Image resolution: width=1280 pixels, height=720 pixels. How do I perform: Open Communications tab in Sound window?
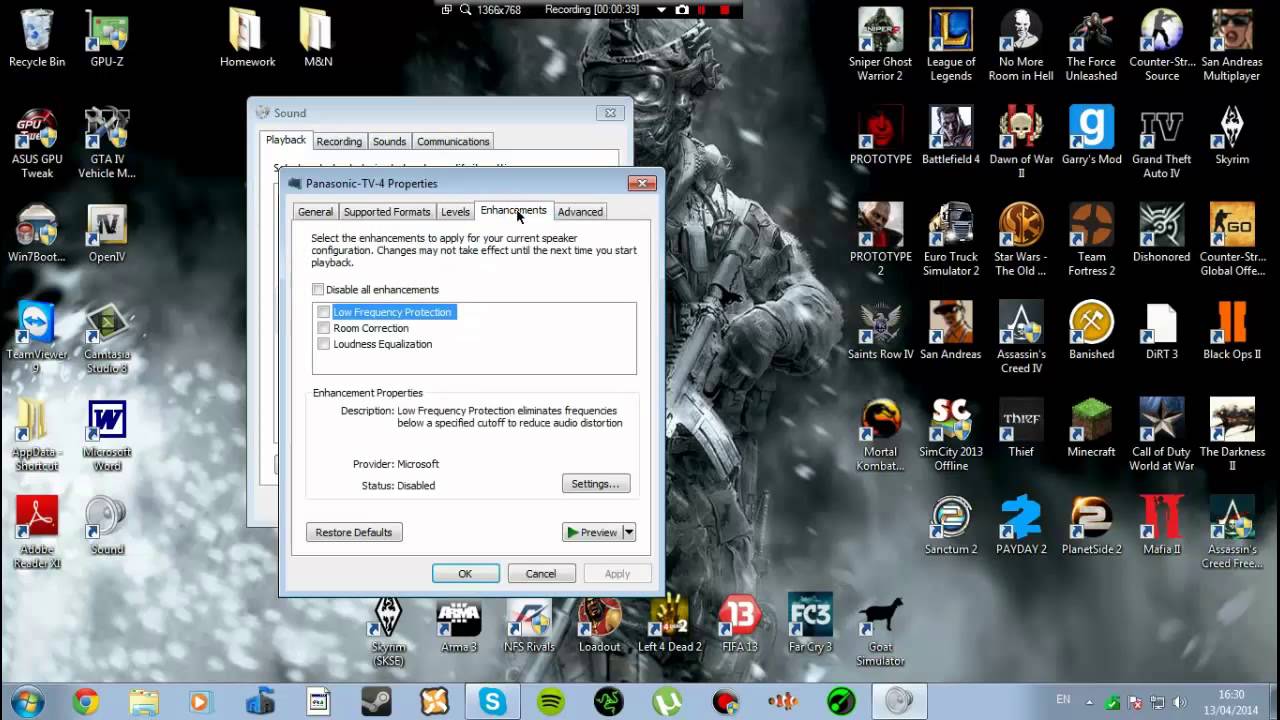coord(453,142)
